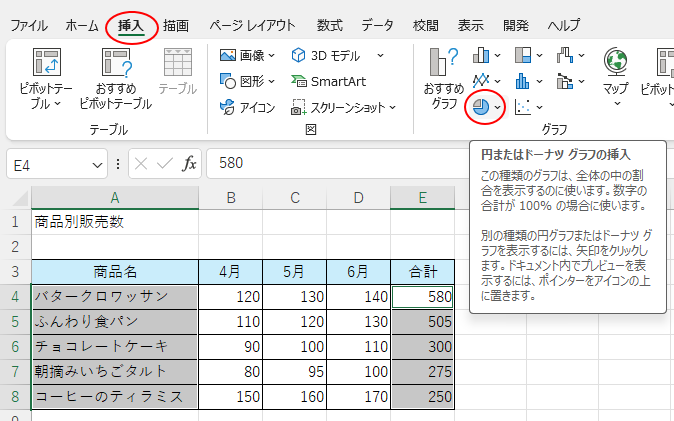Open the データ tab
The image size is (674, 421).
coord(377,26)
